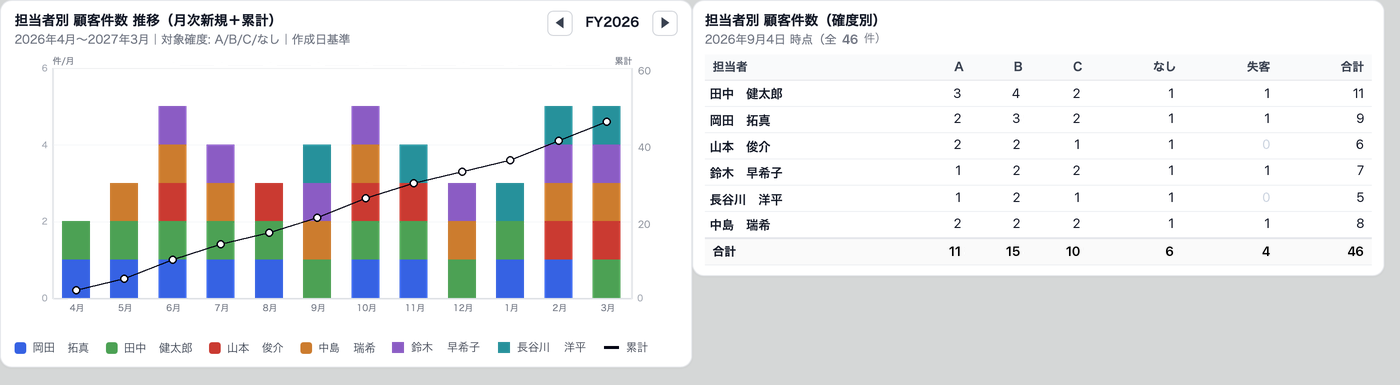Click the cumulative line marker for 12月

pyautogui.click(x=462, y=172)
